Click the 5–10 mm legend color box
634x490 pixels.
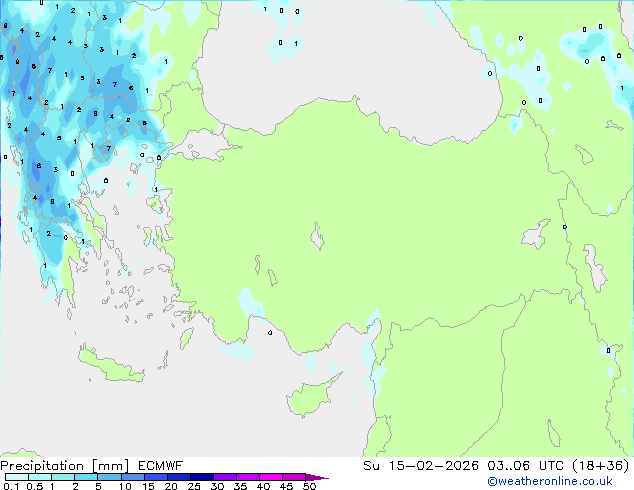[x=109, y=477]
